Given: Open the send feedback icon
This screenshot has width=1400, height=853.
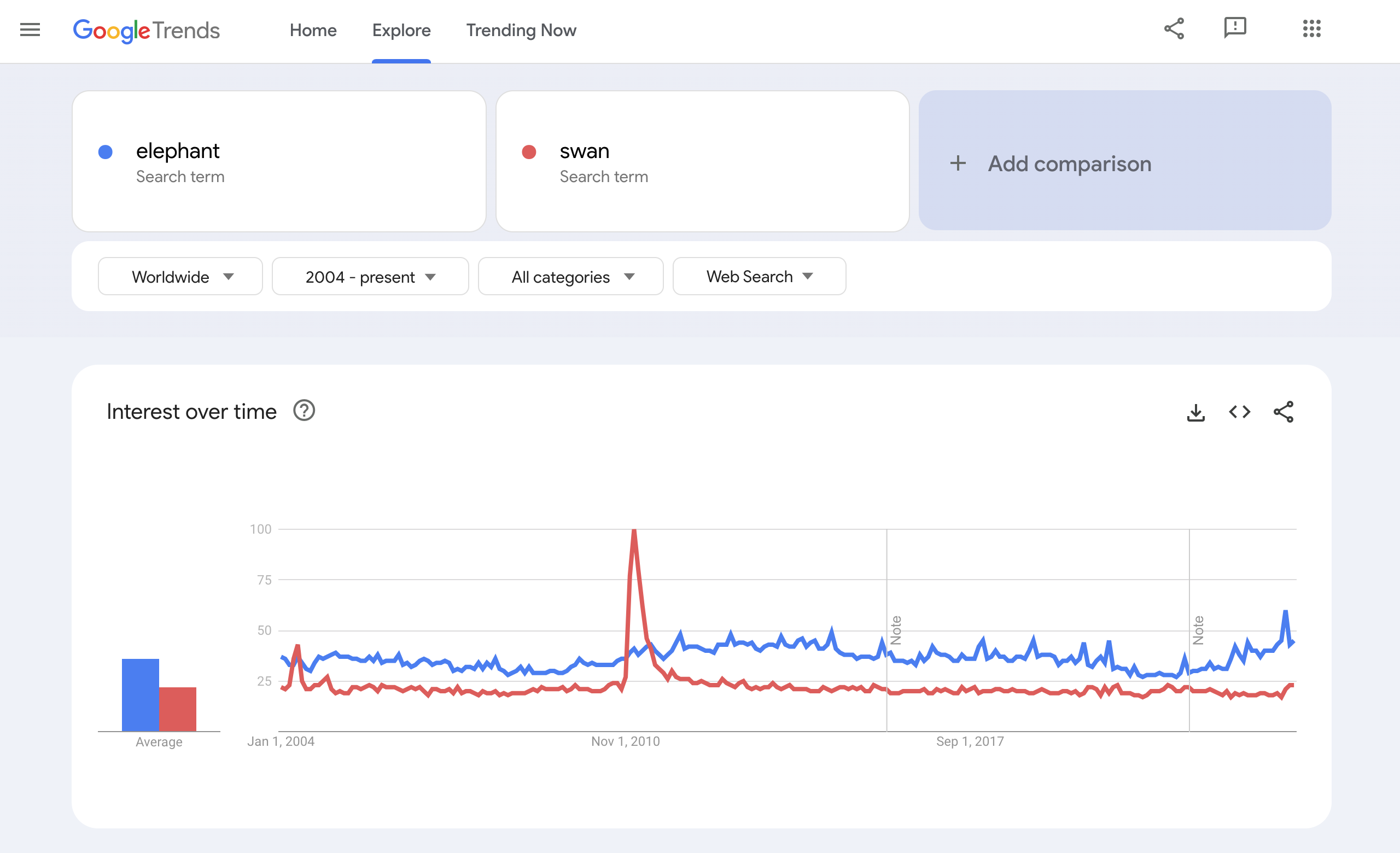Looking at the screenshot, I should coord(1235,28).
